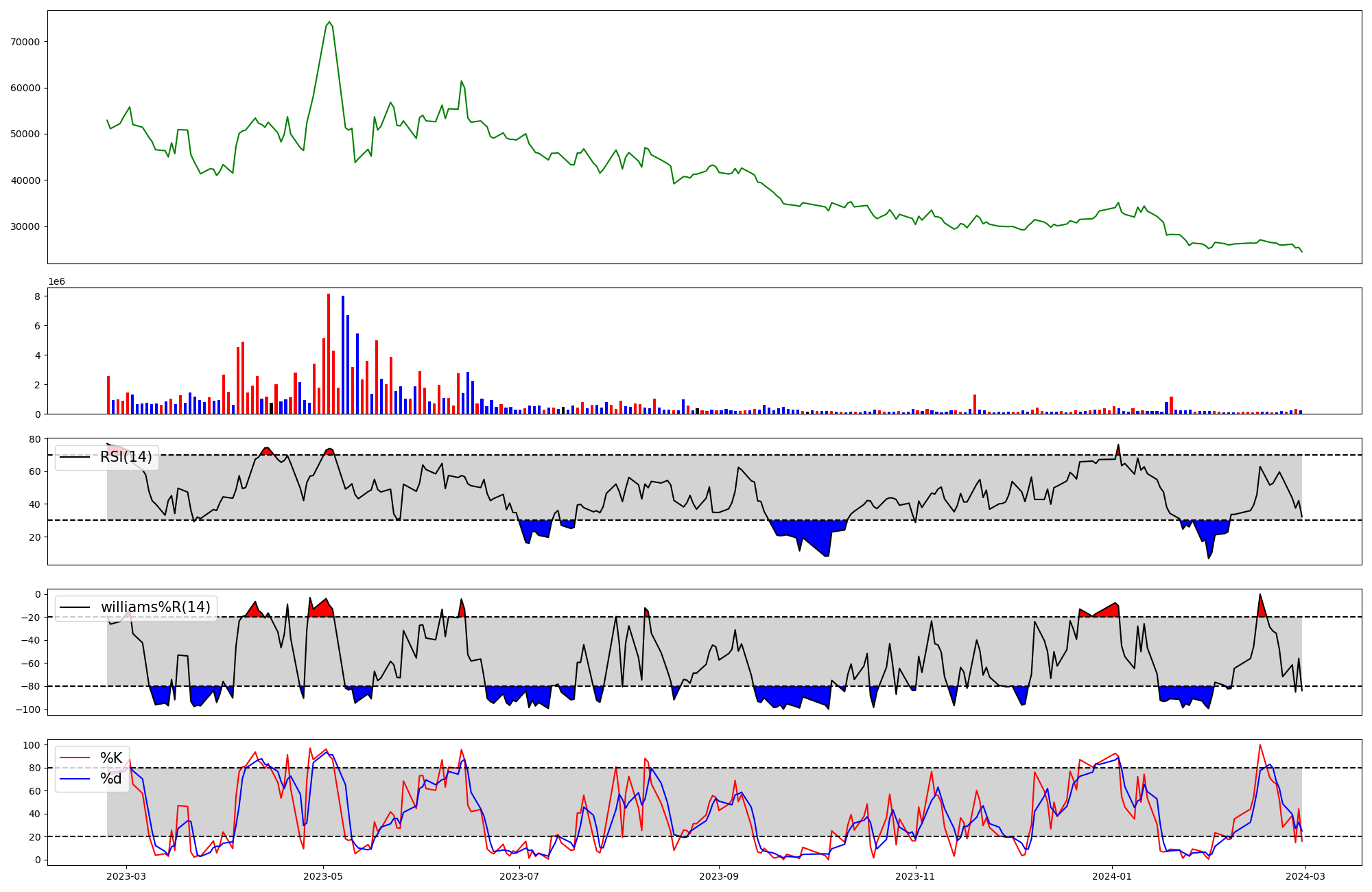Click the tallest blue volume bar

coord(343,355)
